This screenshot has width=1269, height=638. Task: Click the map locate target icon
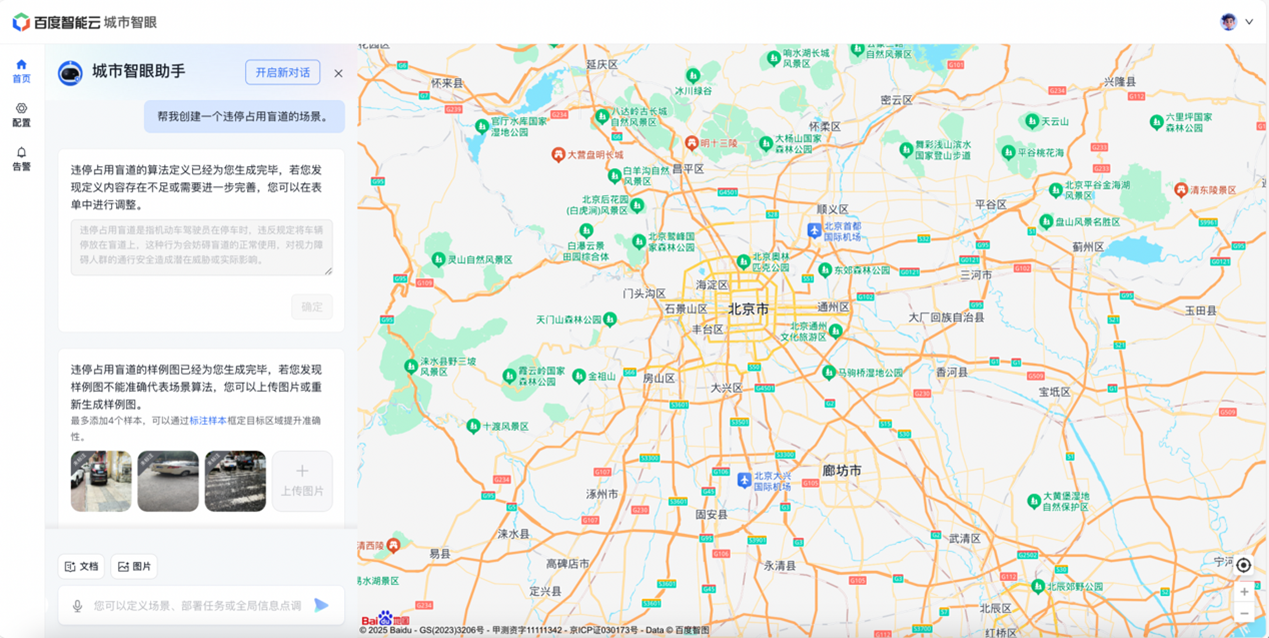[1243, 565]
